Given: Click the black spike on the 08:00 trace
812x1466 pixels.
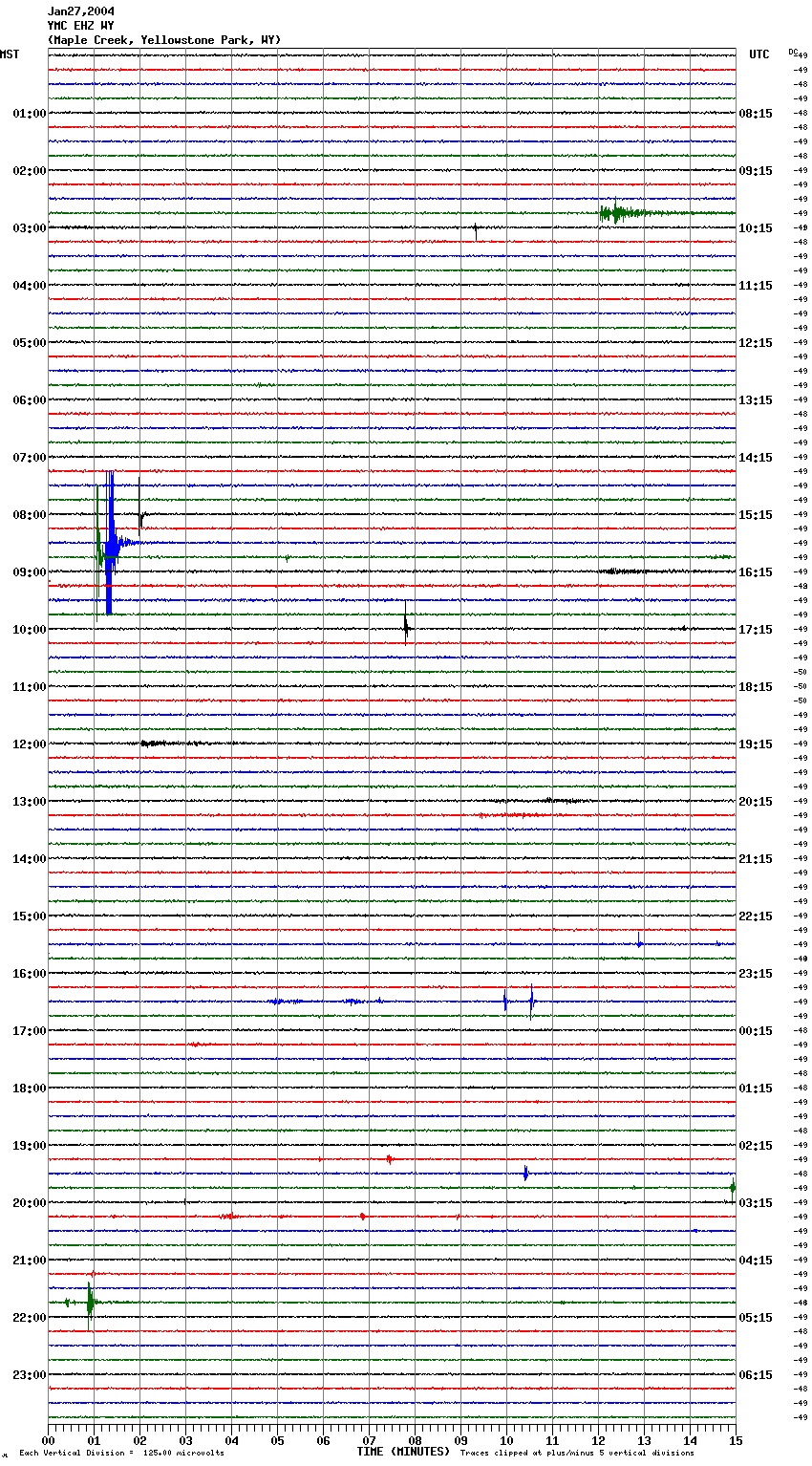Looking at the screenshot, I should (x=140, y=508).
